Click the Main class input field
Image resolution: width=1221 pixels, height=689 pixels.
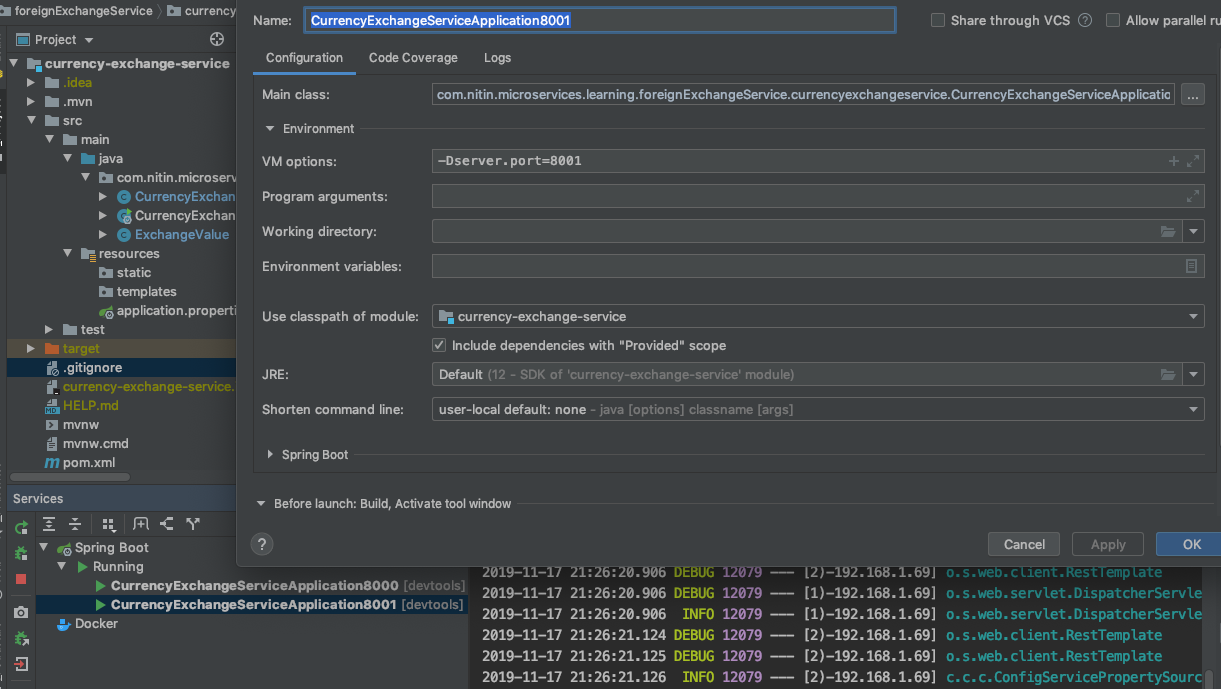click(805, 94)
